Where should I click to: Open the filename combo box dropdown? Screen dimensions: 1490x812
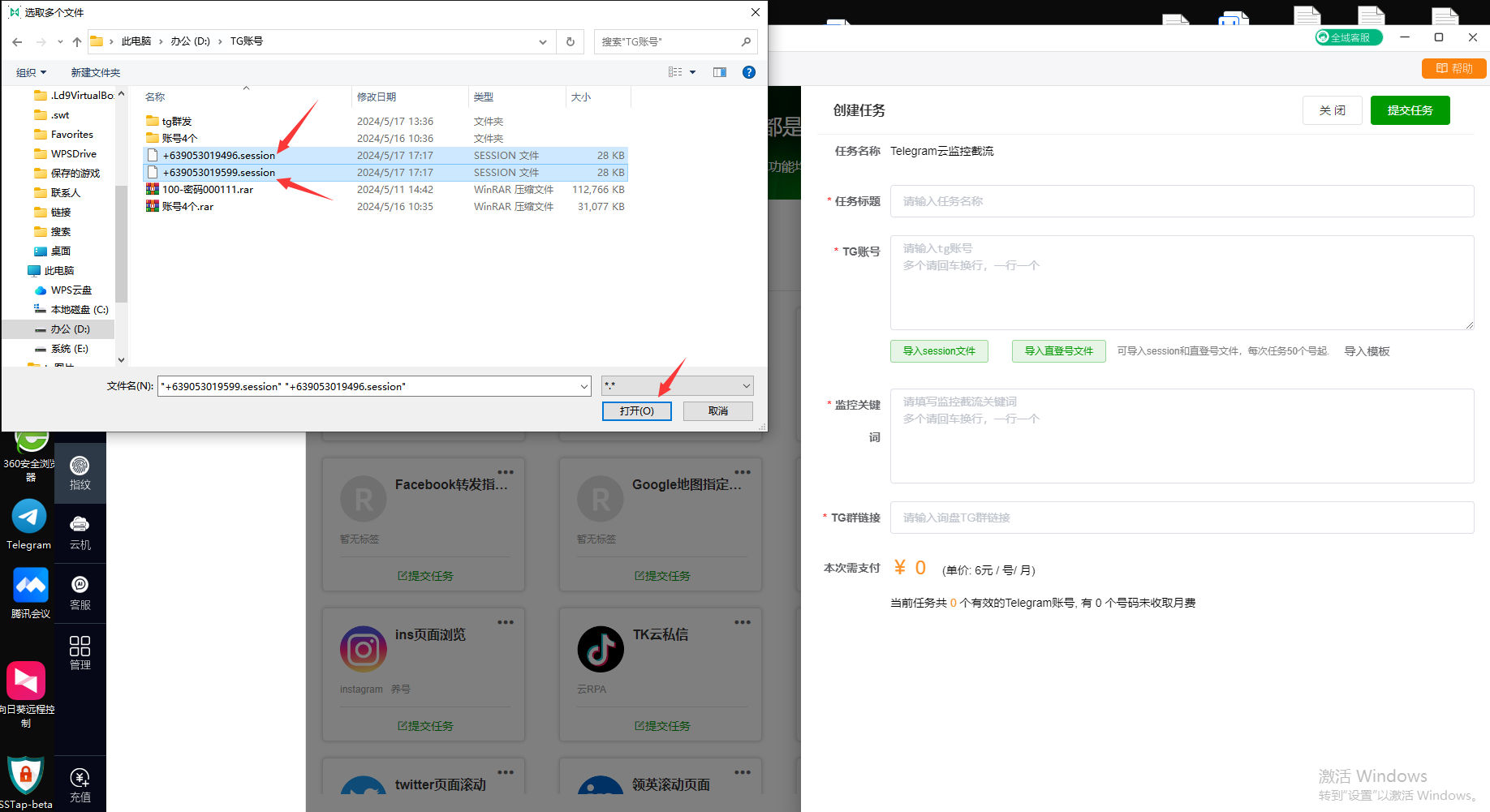(584, 385)
